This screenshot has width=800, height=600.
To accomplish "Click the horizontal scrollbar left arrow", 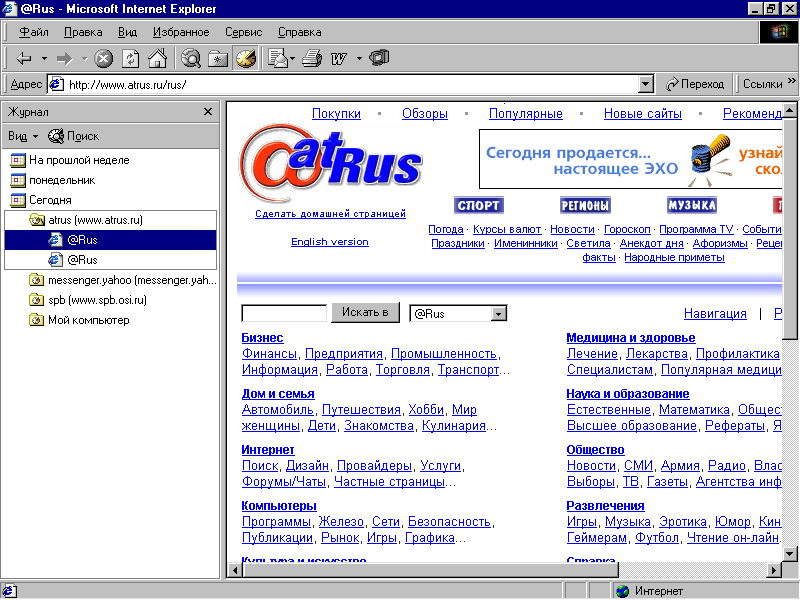I will coord(235,570).
